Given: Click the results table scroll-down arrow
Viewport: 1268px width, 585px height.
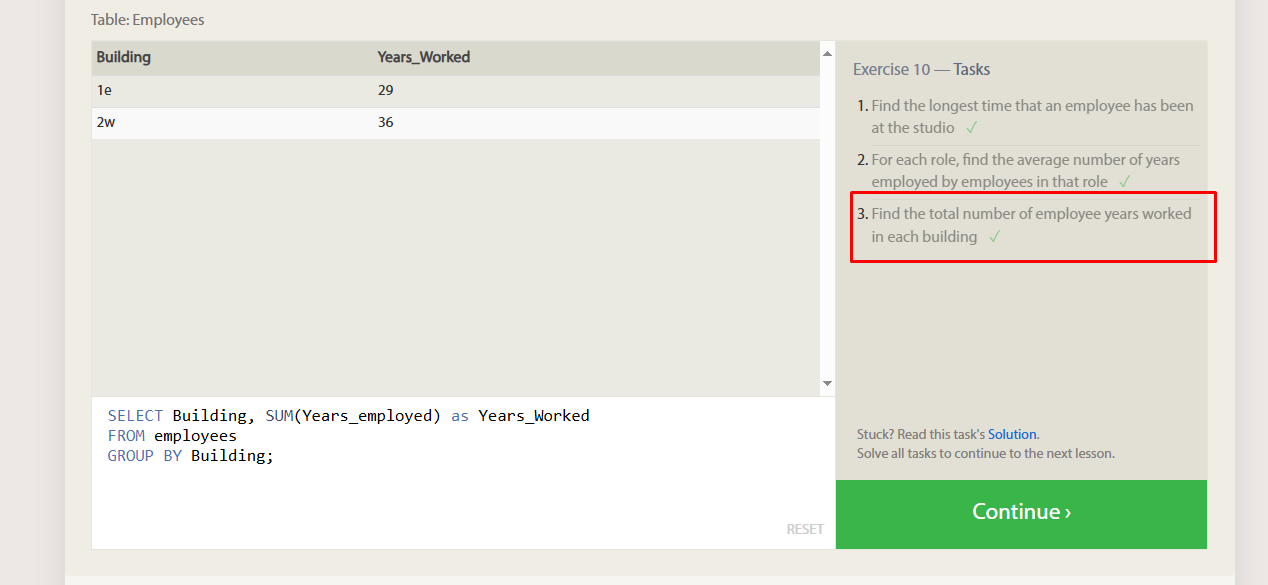Looking at the screenshot, I should [827, 383].
